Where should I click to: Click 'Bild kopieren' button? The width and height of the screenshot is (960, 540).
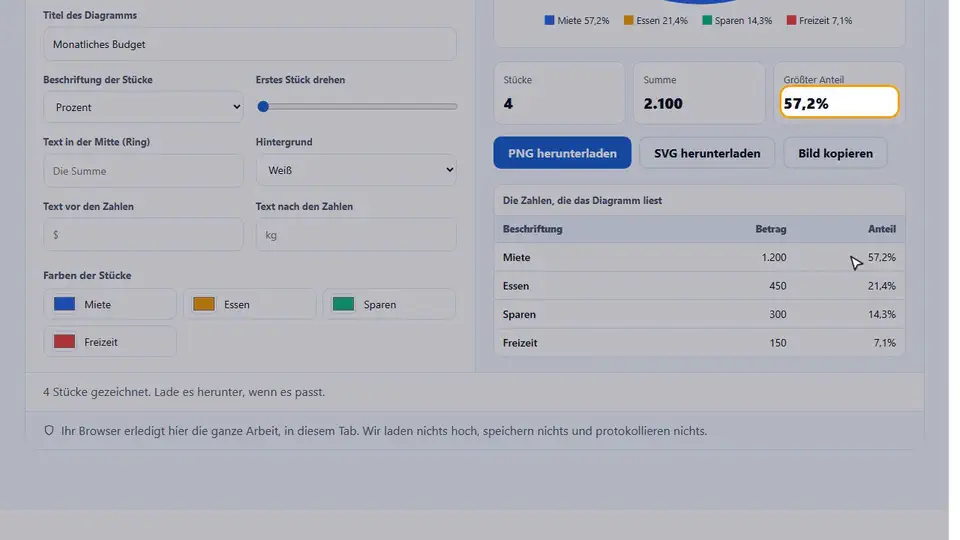835,153
